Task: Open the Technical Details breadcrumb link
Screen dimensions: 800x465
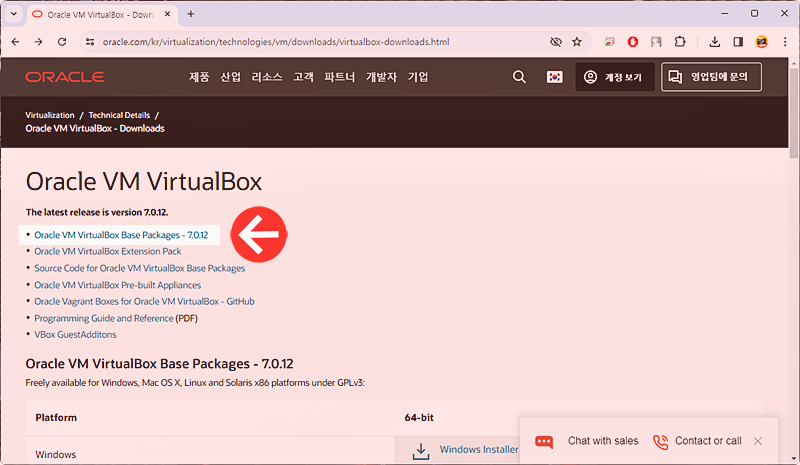Action: (119, 115)
